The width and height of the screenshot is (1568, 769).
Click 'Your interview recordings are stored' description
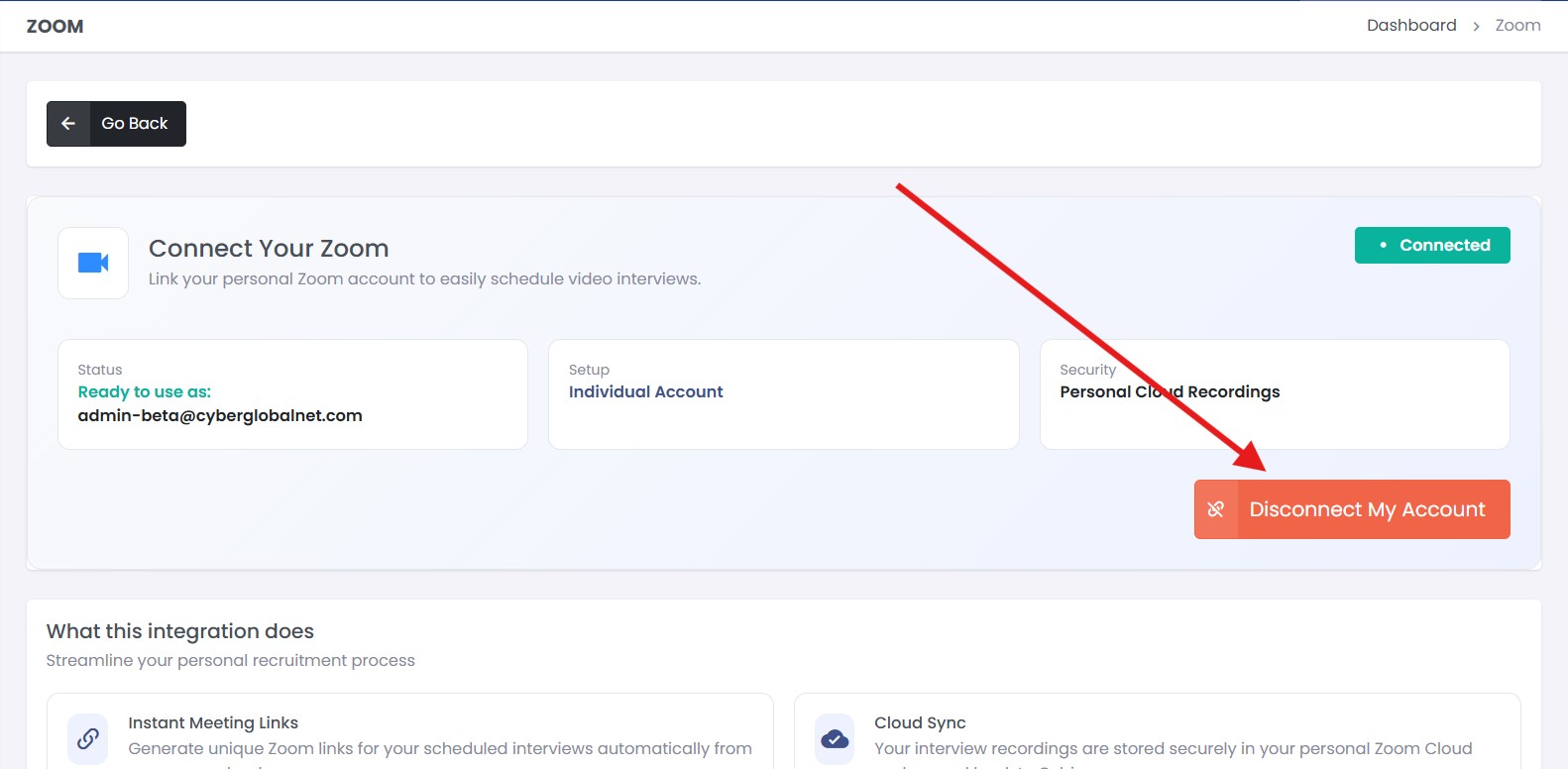pyautogui.click(x=1174, y=749)
